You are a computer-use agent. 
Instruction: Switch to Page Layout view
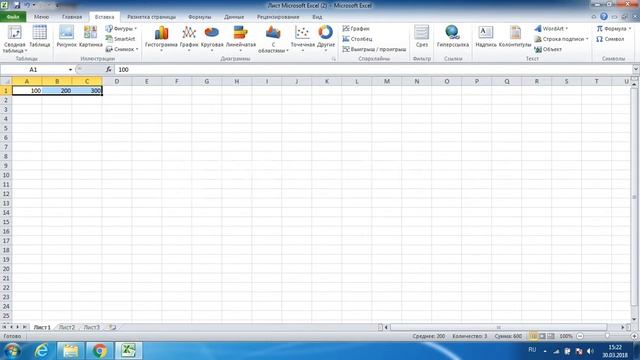(x=542, y=336)
